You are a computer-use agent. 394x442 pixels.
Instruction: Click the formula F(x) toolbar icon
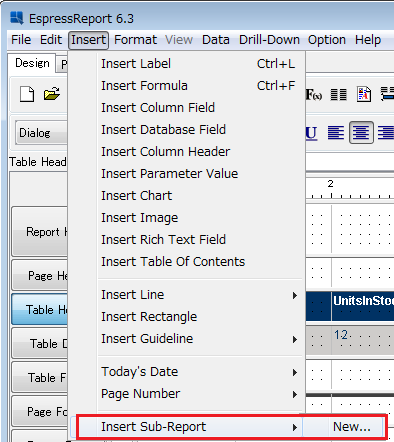click(314, 95)
